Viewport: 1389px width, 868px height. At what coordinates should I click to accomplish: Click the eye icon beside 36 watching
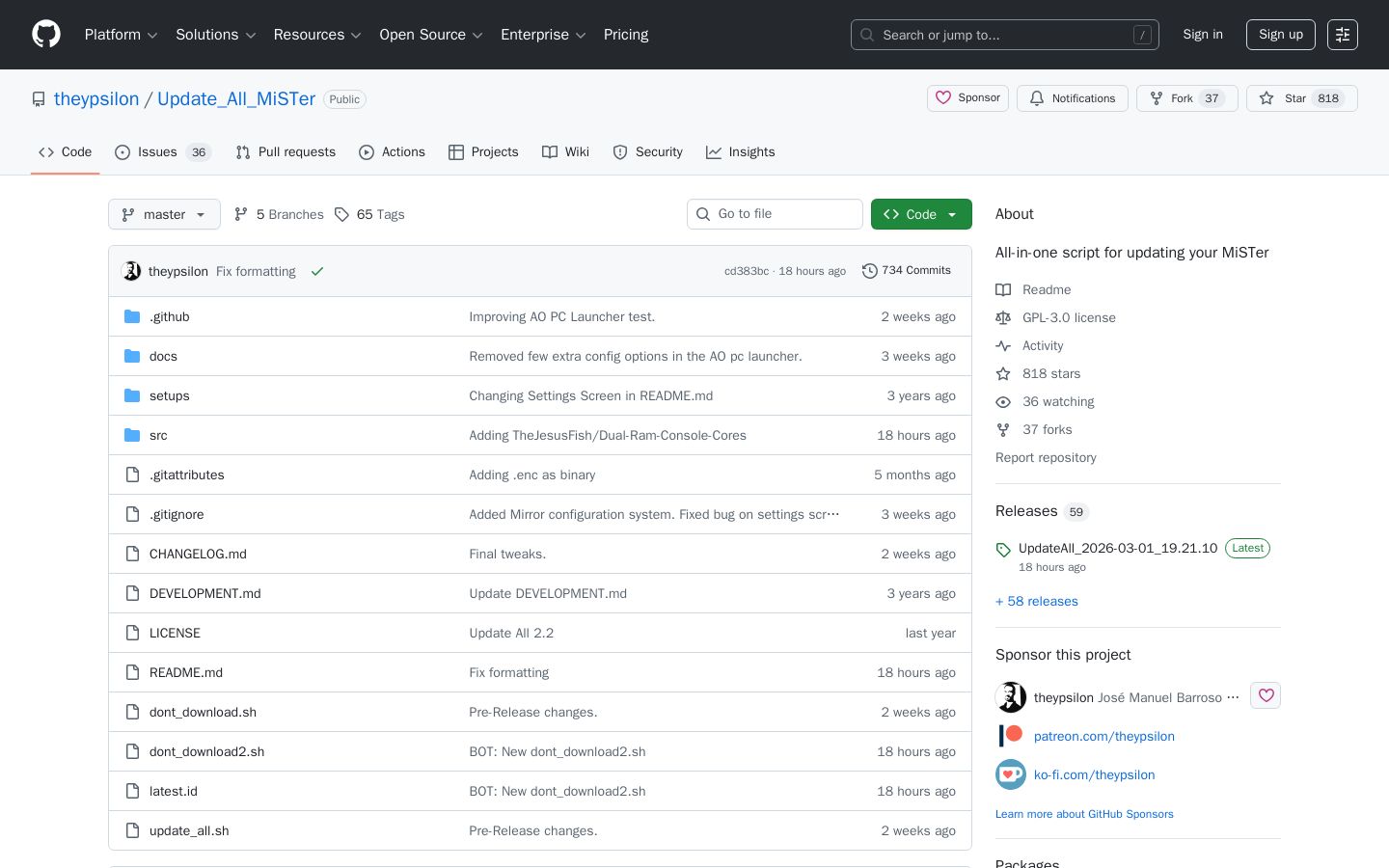(x=1003, y=401)
